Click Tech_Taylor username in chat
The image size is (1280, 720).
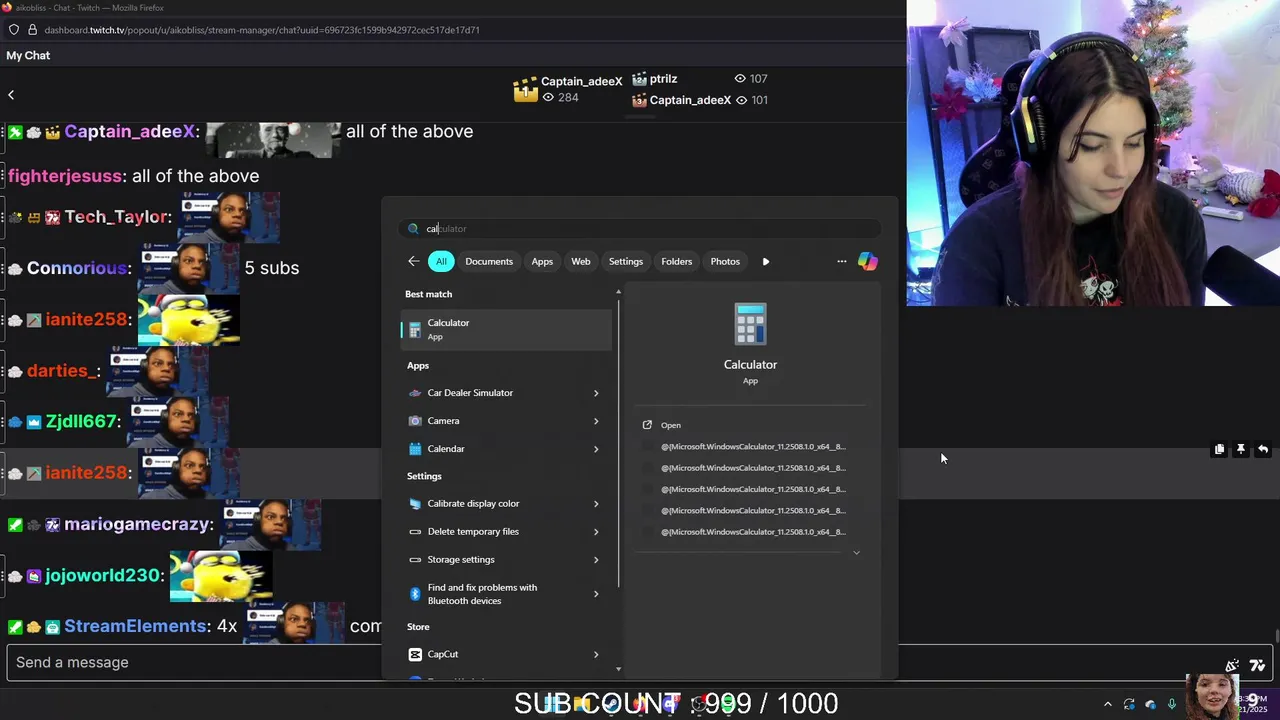117,217
